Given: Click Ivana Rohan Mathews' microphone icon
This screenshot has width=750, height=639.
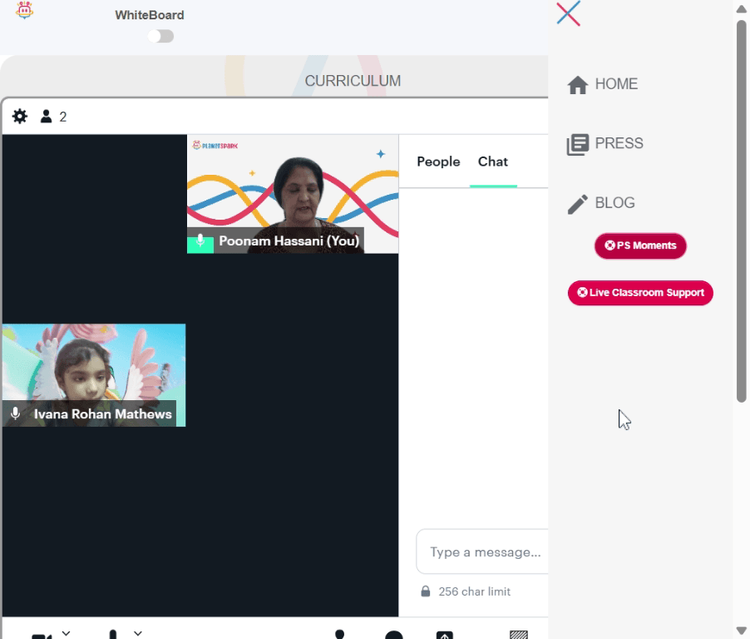Looking at the screenshot, I should click(15, 413).
